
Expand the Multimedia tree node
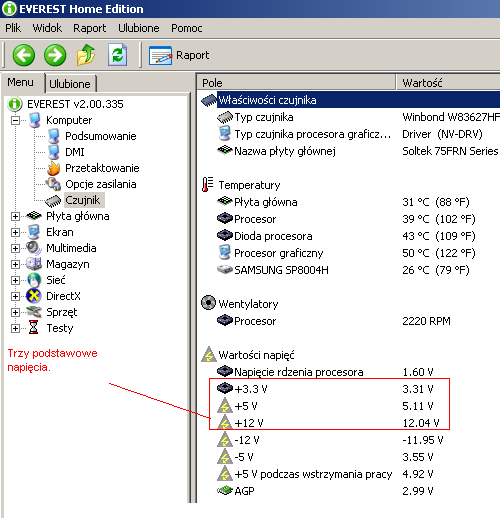(15, 248)
